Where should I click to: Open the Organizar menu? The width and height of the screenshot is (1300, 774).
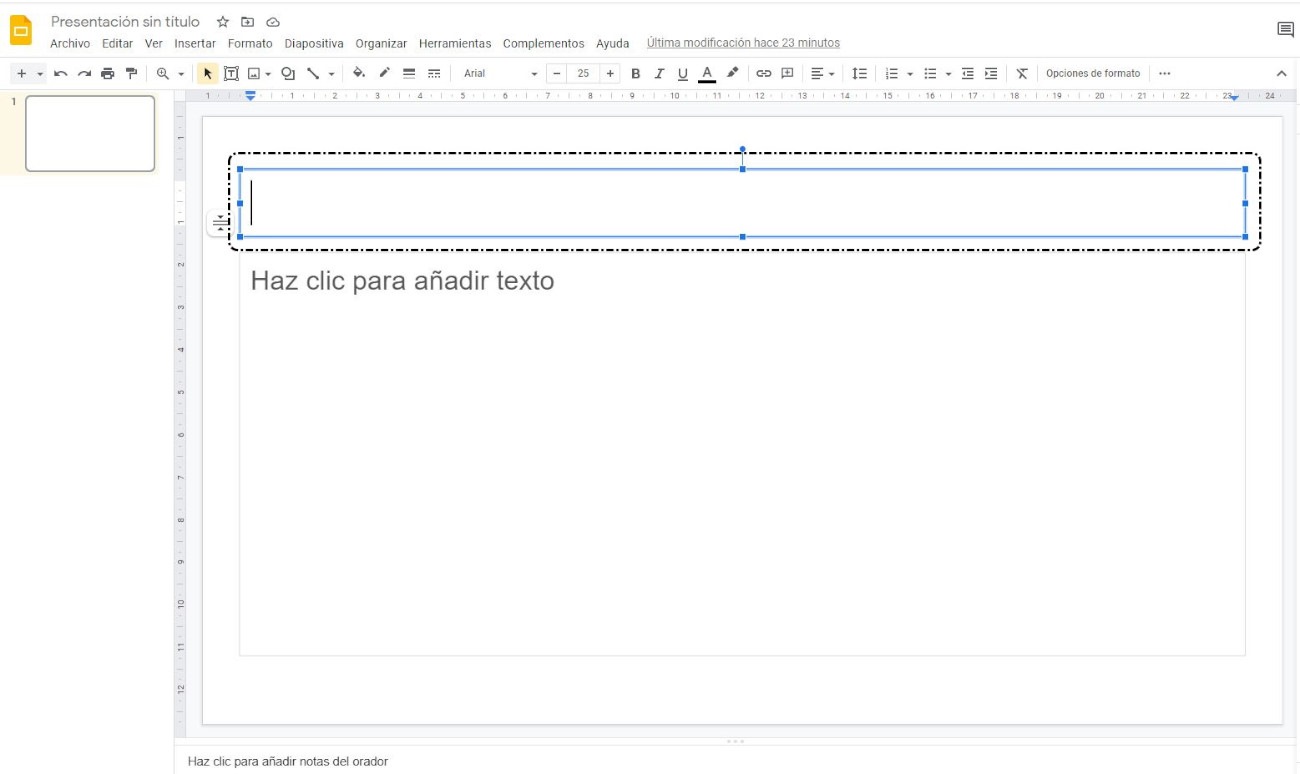381,44
